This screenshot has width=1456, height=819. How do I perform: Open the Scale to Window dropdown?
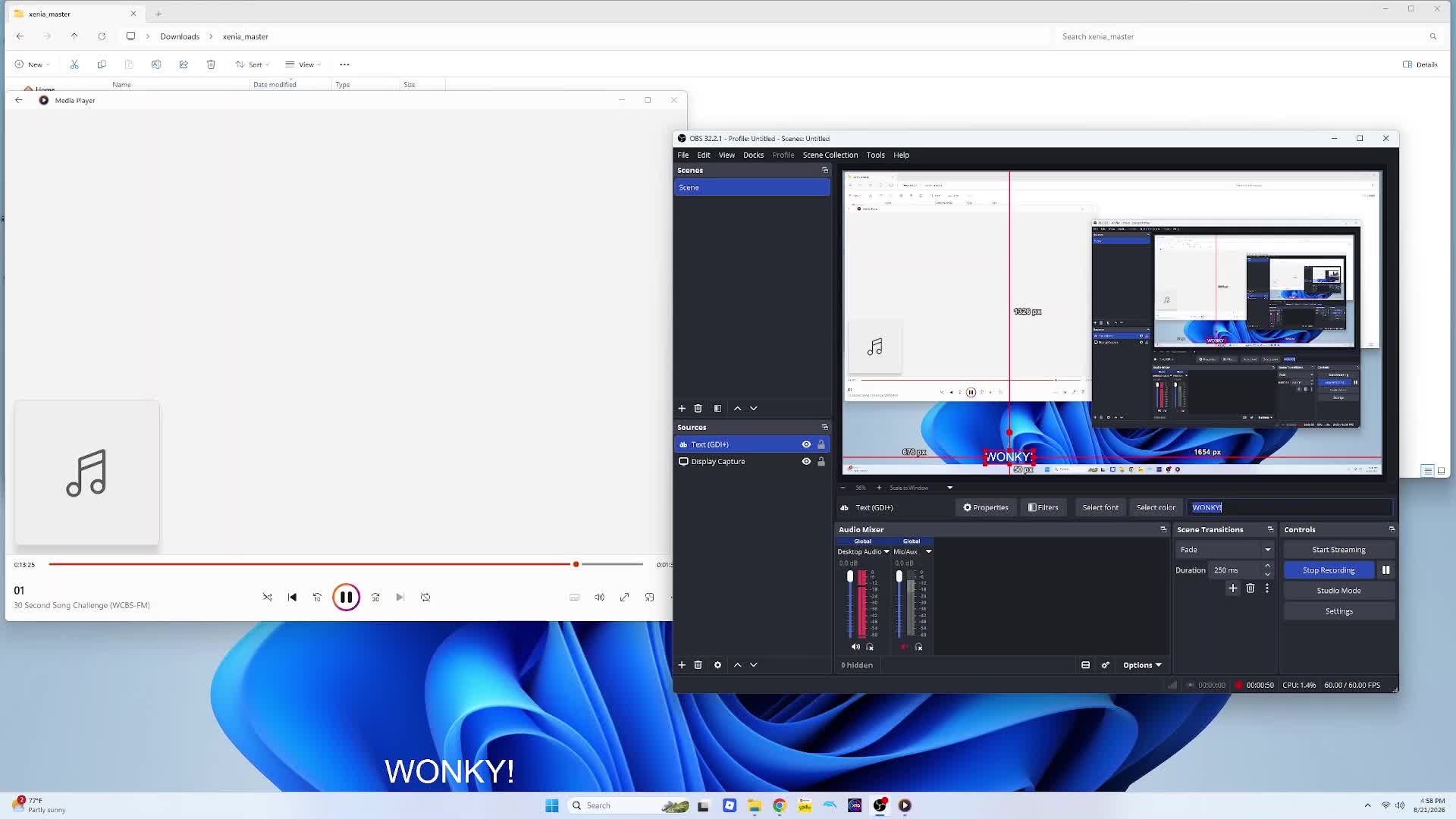921,488
